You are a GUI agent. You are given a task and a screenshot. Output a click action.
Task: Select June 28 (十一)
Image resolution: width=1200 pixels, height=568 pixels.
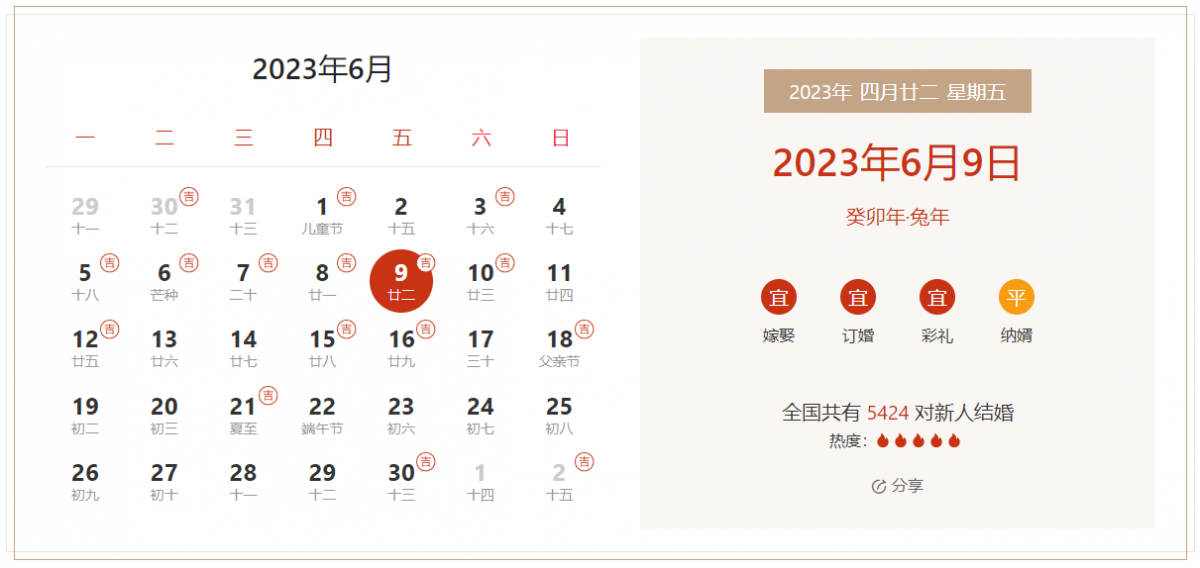[243, 481]
